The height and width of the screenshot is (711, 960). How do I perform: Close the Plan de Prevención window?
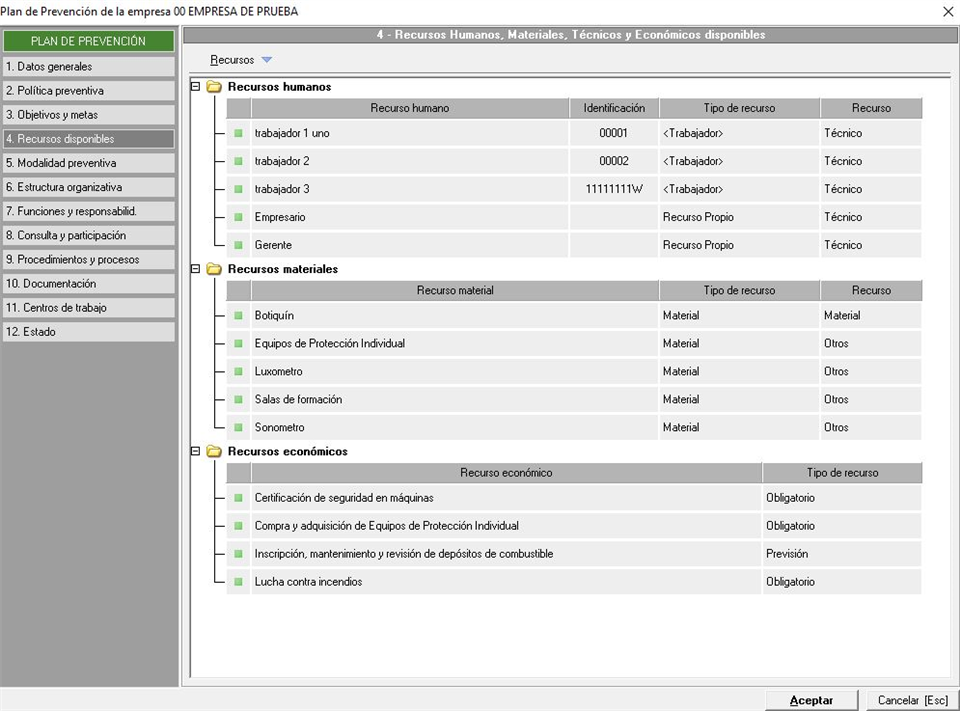[947, 11]
